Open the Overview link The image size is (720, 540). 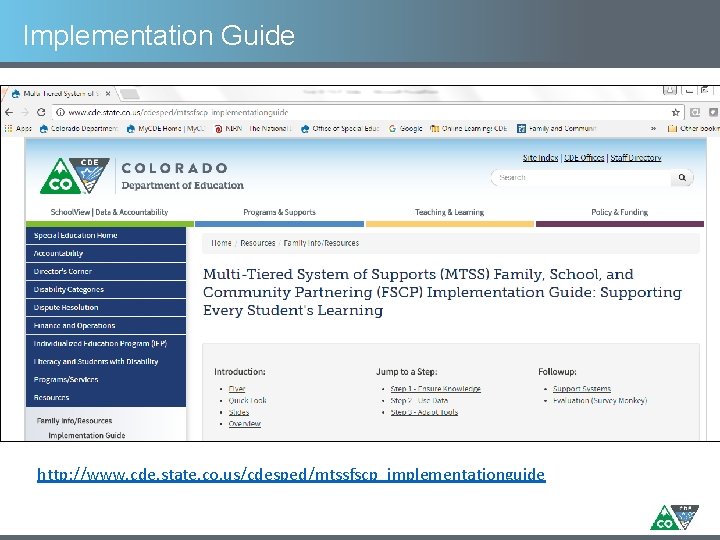tap(245, 424)
